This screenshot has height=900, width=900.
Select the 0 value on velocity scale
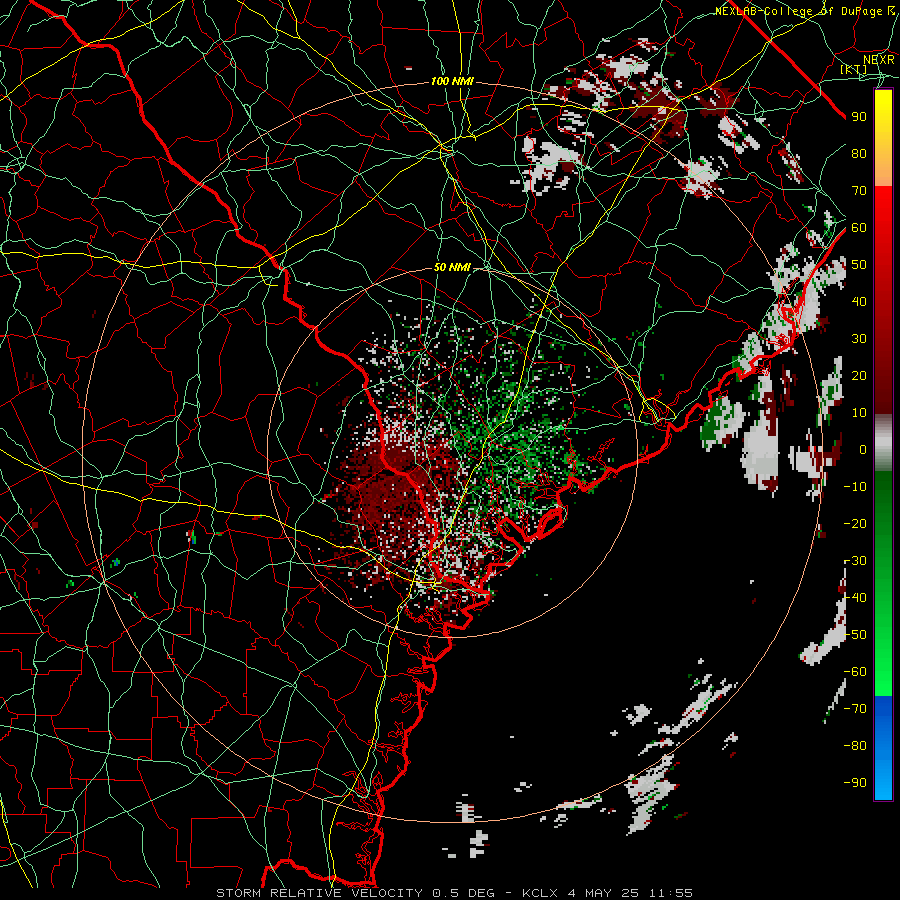[x=863, y=449]
